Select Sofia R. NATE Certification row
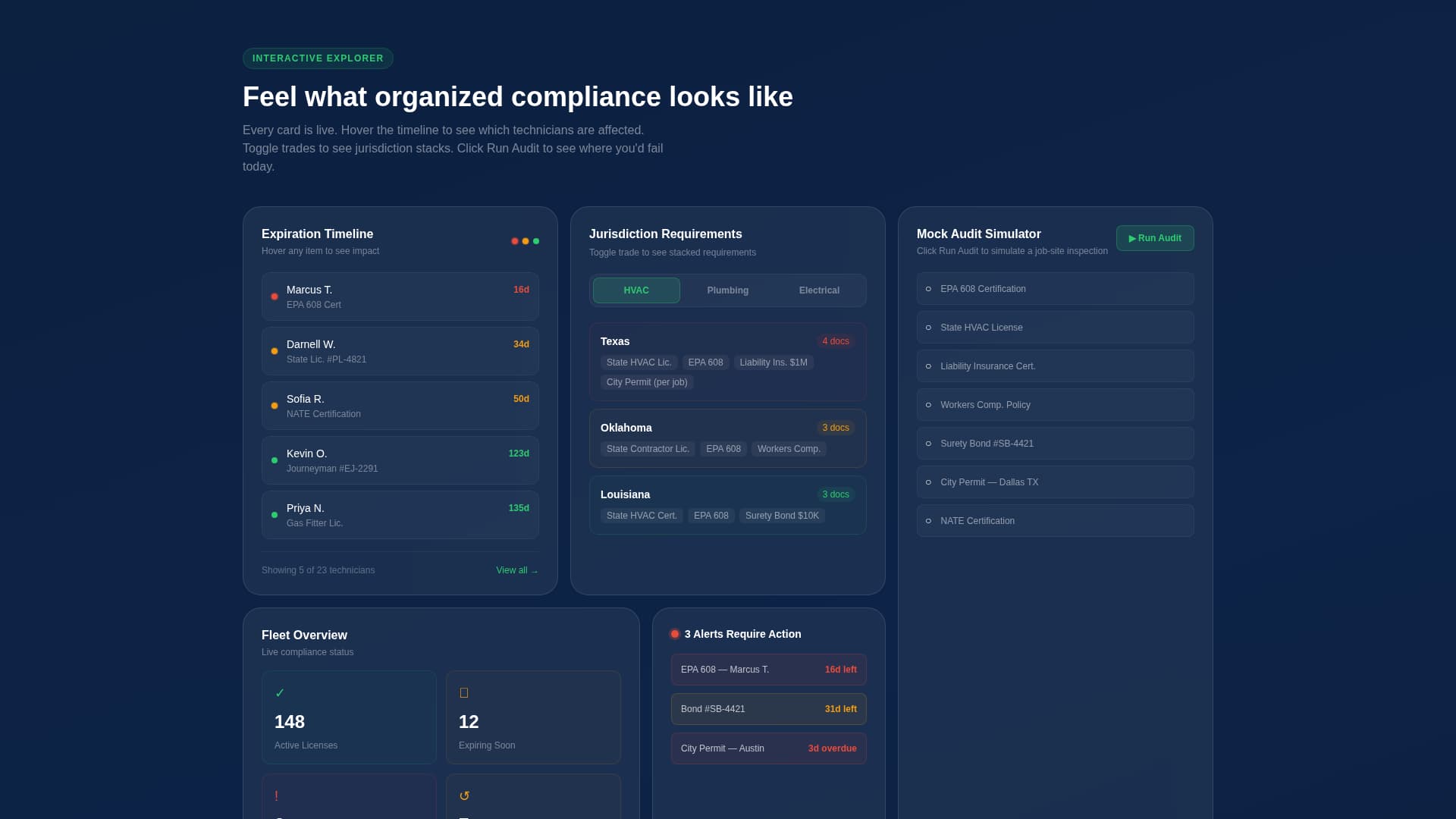1456x819 pixels. coord(400,406)
